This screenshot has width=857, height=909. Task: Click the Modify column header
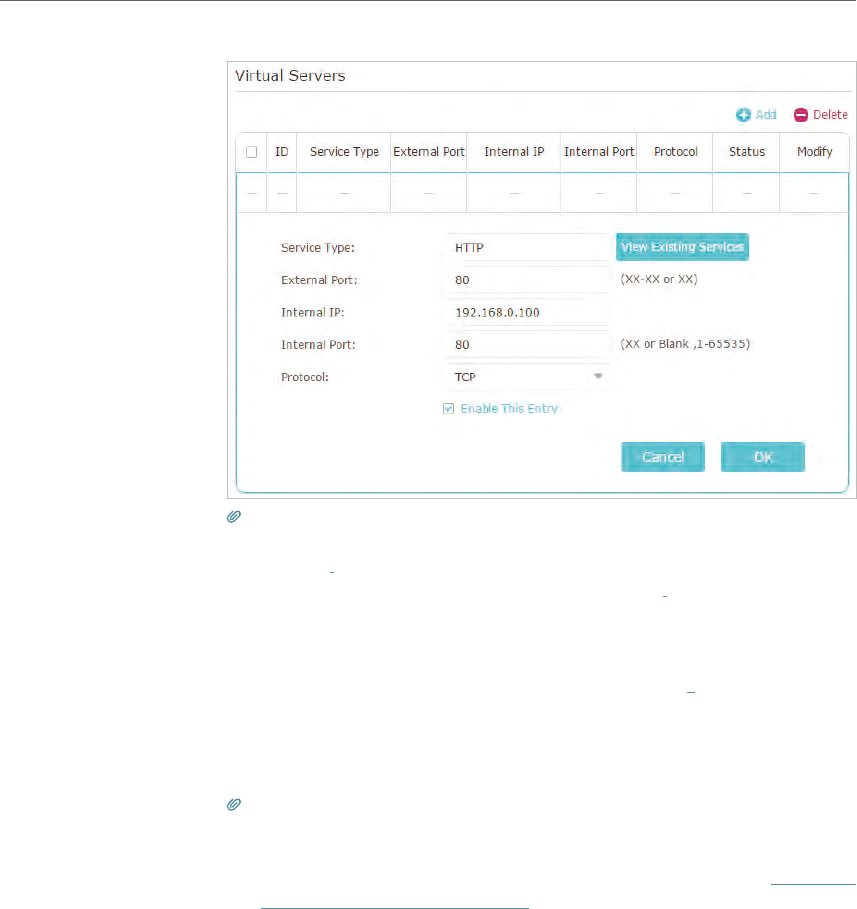(x=815, y=152)
